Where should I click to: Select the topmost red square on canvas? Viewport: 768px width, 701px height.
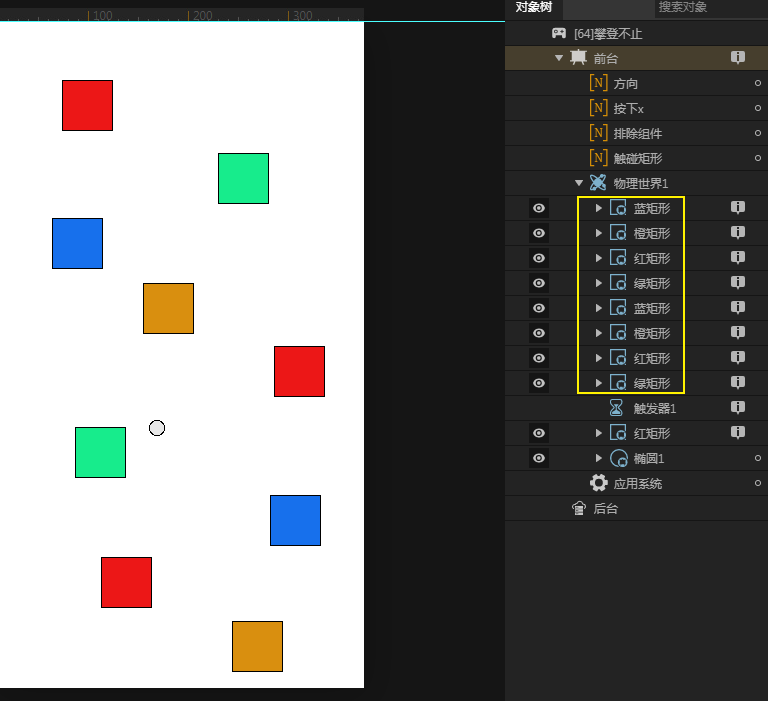(x=87, y=105)
